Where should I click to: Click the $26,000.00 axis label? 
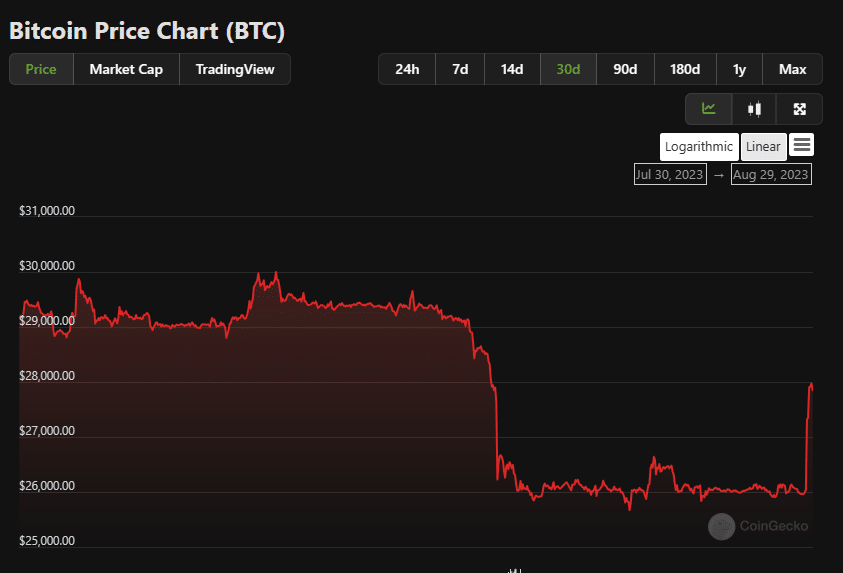pyautogui.click(x=47, y=486)
